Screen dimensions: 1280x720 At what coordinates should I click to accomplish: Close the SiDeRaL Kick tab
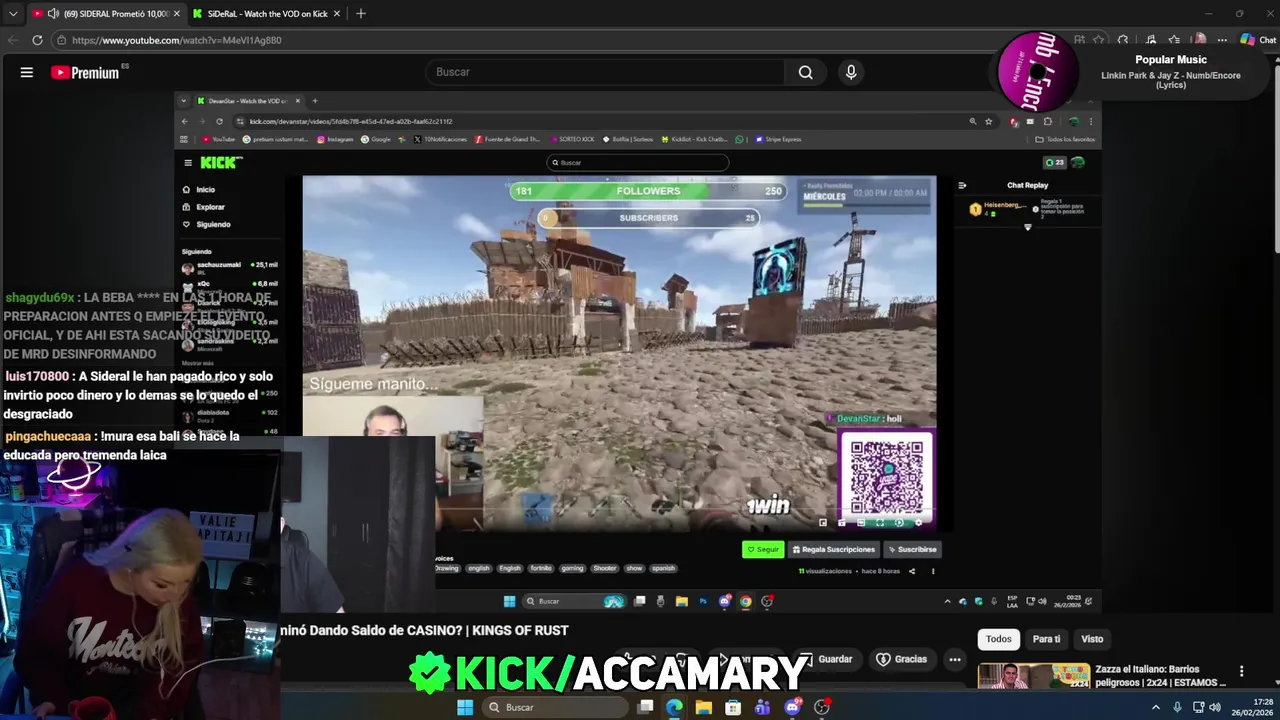coord(337,14)
